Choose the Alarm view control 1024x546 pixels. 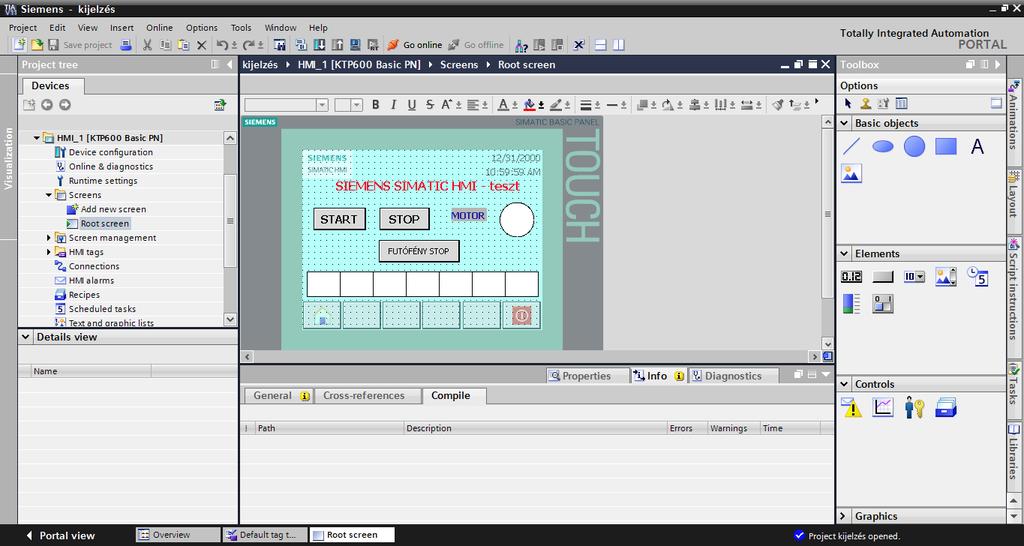(851, 408)
